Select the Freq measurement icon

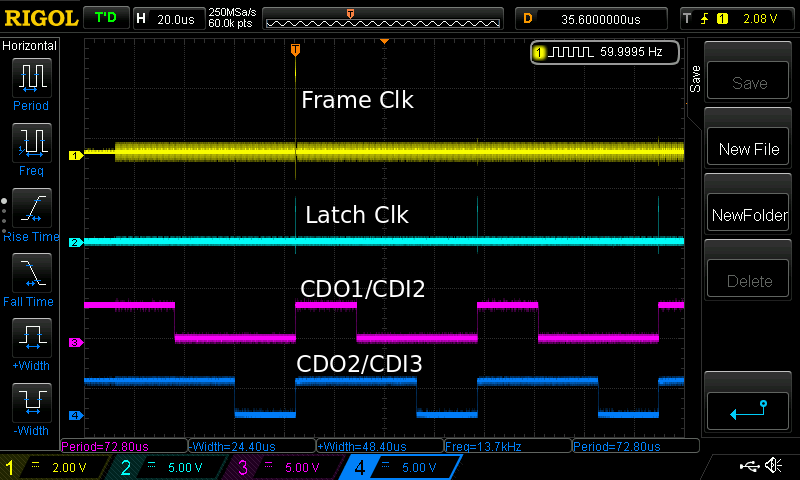tap(32, 143)
